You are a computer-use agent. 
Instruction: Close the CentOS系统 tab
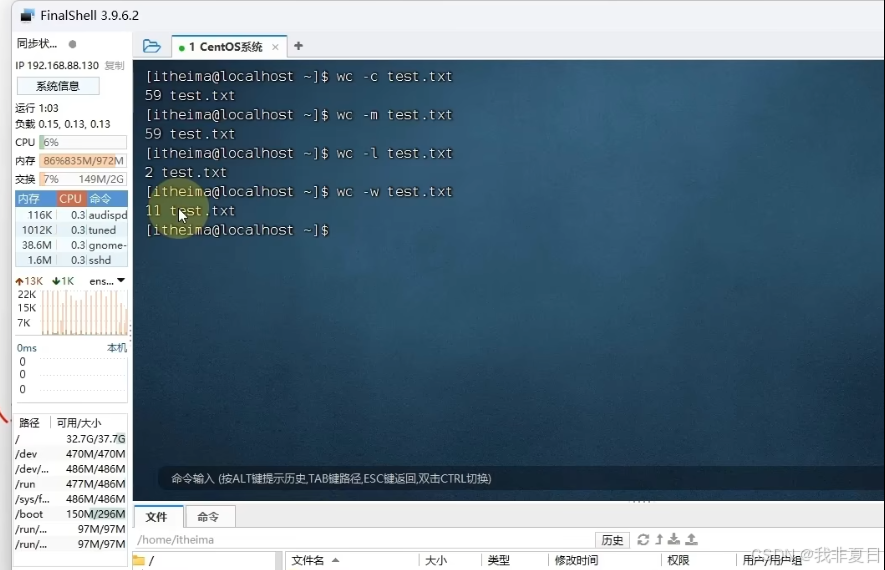(275, 47)
